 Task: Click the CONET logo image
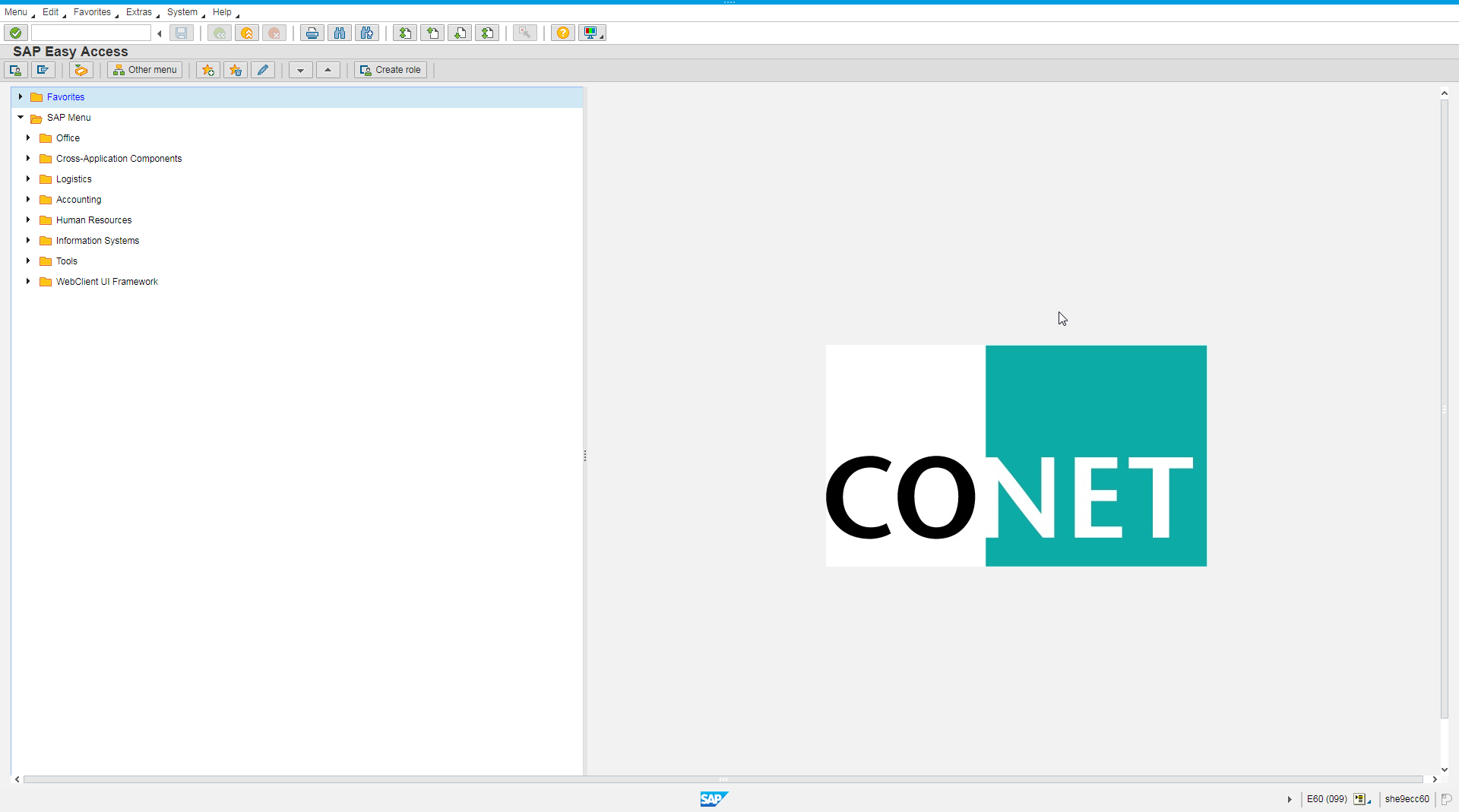[x=1016, y=456]
